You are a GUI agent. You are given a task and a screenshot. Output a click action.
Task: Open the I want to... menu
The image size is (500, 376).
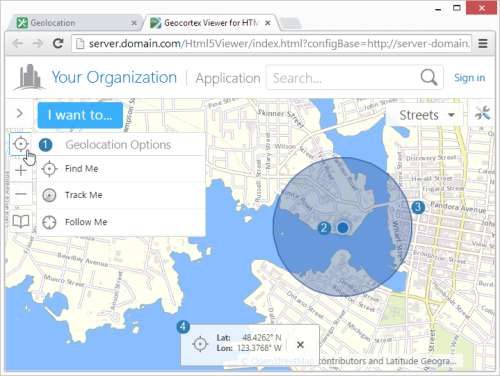[x=80, y=115]
